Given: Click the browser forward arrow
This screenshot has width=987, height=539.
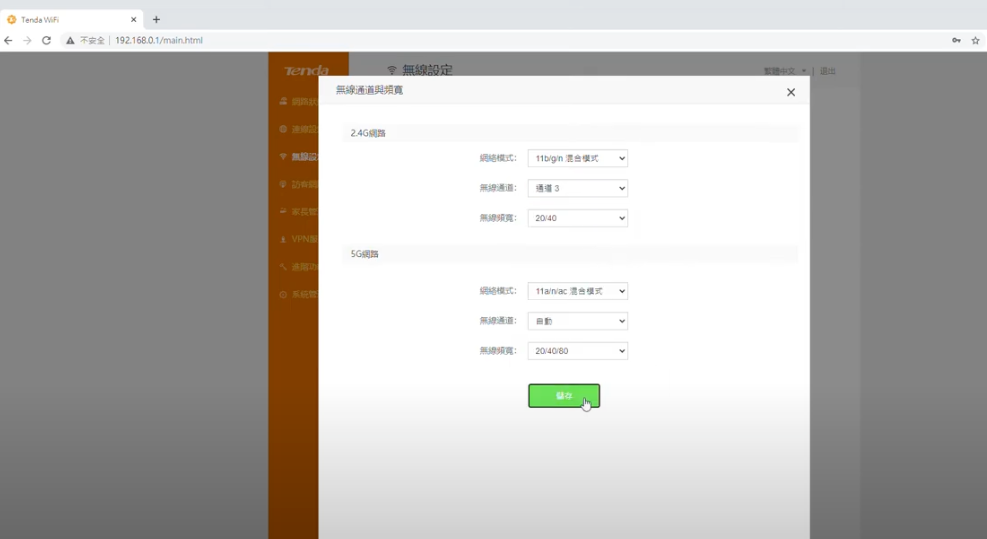Looking at the screenshot, I should [27, 40].
